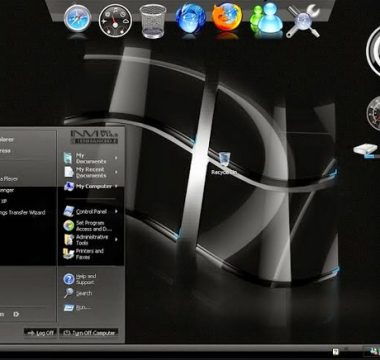Click the white system tray icon
Screen dimensions: 380x360
point(336,351)
